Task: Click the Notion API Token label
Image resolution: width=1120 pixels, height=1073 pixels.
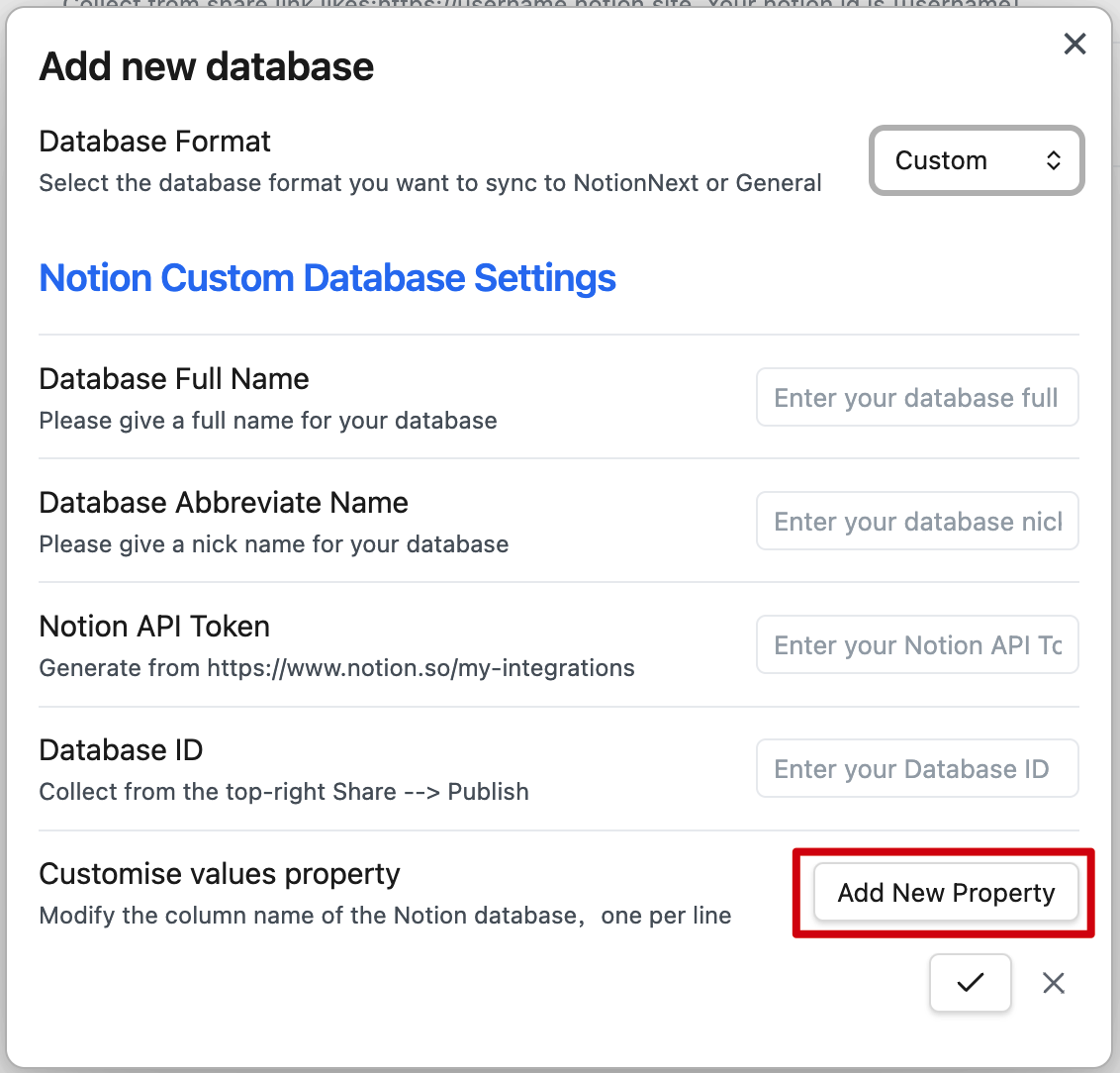Action: pos(154,627)
